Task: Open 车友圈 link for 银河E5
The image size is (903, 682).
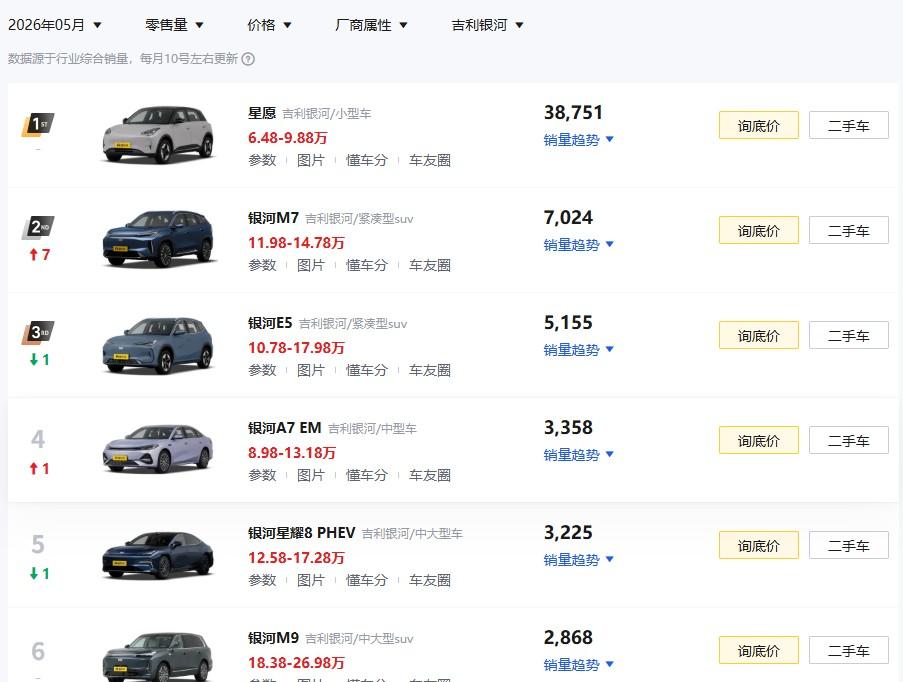Action: click(x=430, y=370)
